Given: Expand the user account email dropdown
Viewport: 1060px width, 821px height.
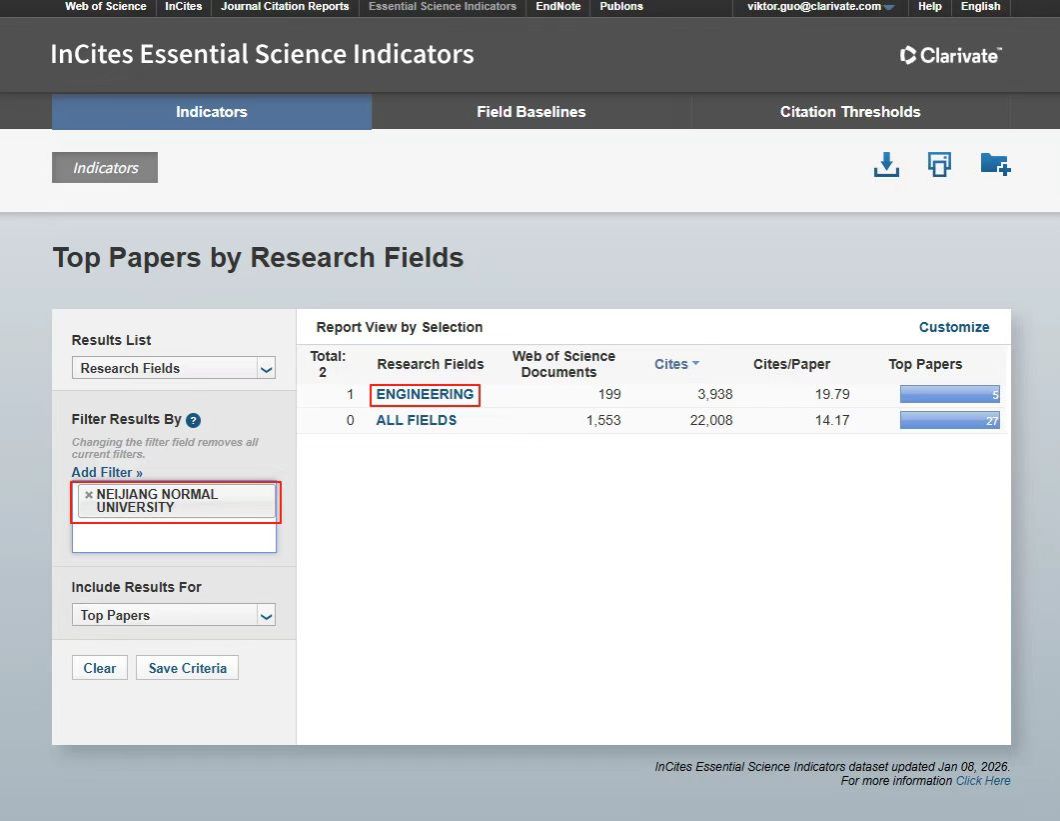Looking at the screenshot, I should [888, 7].
